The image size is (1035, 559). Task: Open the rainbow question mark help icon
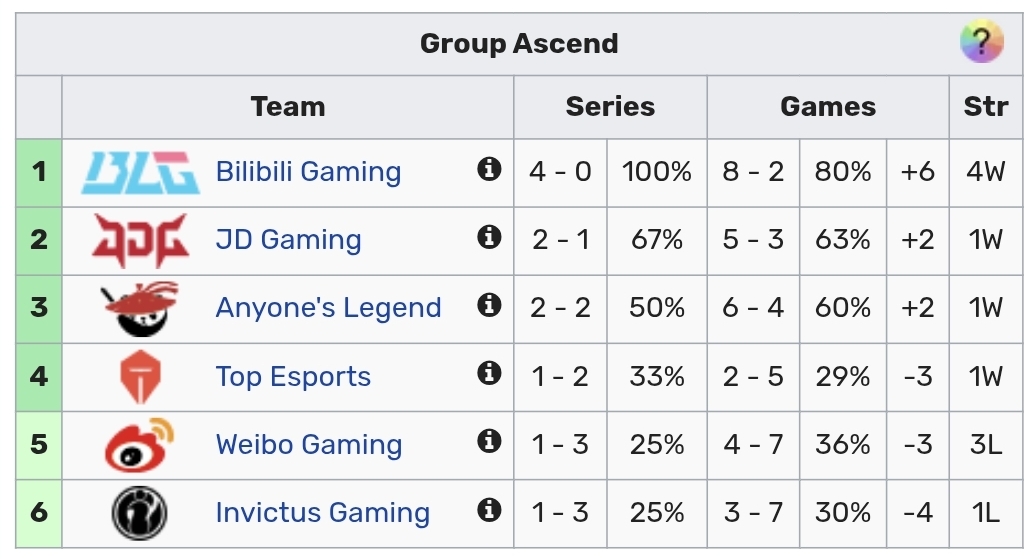coord(981,43)
